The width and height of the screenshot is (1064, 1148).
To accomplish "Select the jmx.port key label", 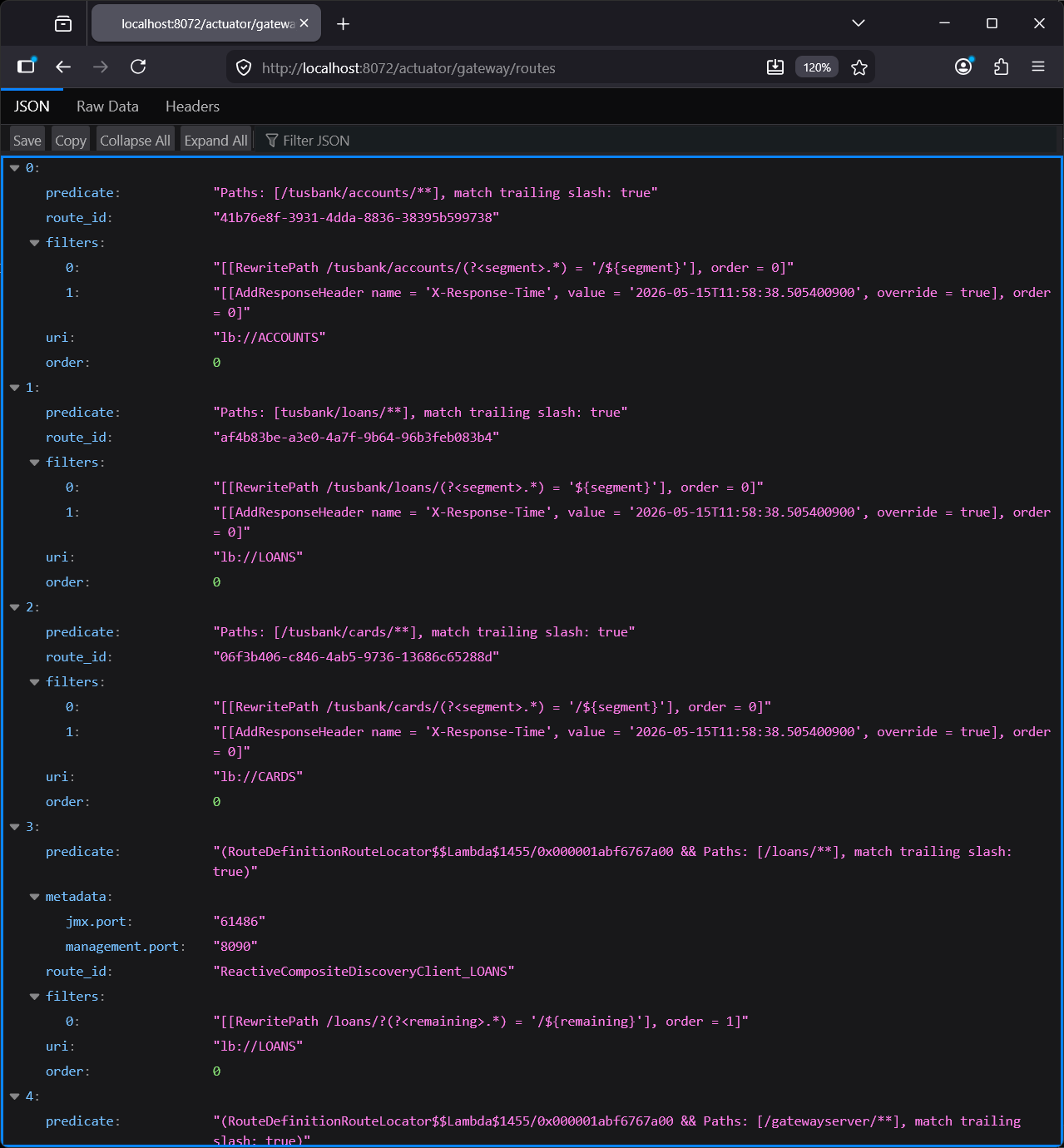I will pos(99,922).
